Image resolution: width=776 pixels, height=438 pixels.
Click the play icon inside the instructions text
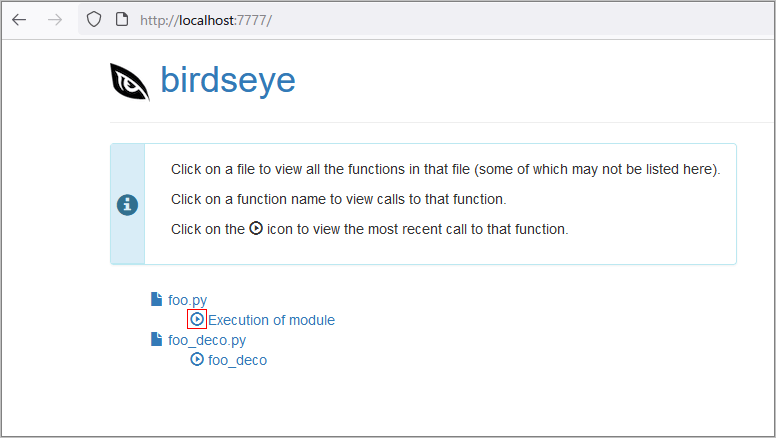tap(256, 228)
